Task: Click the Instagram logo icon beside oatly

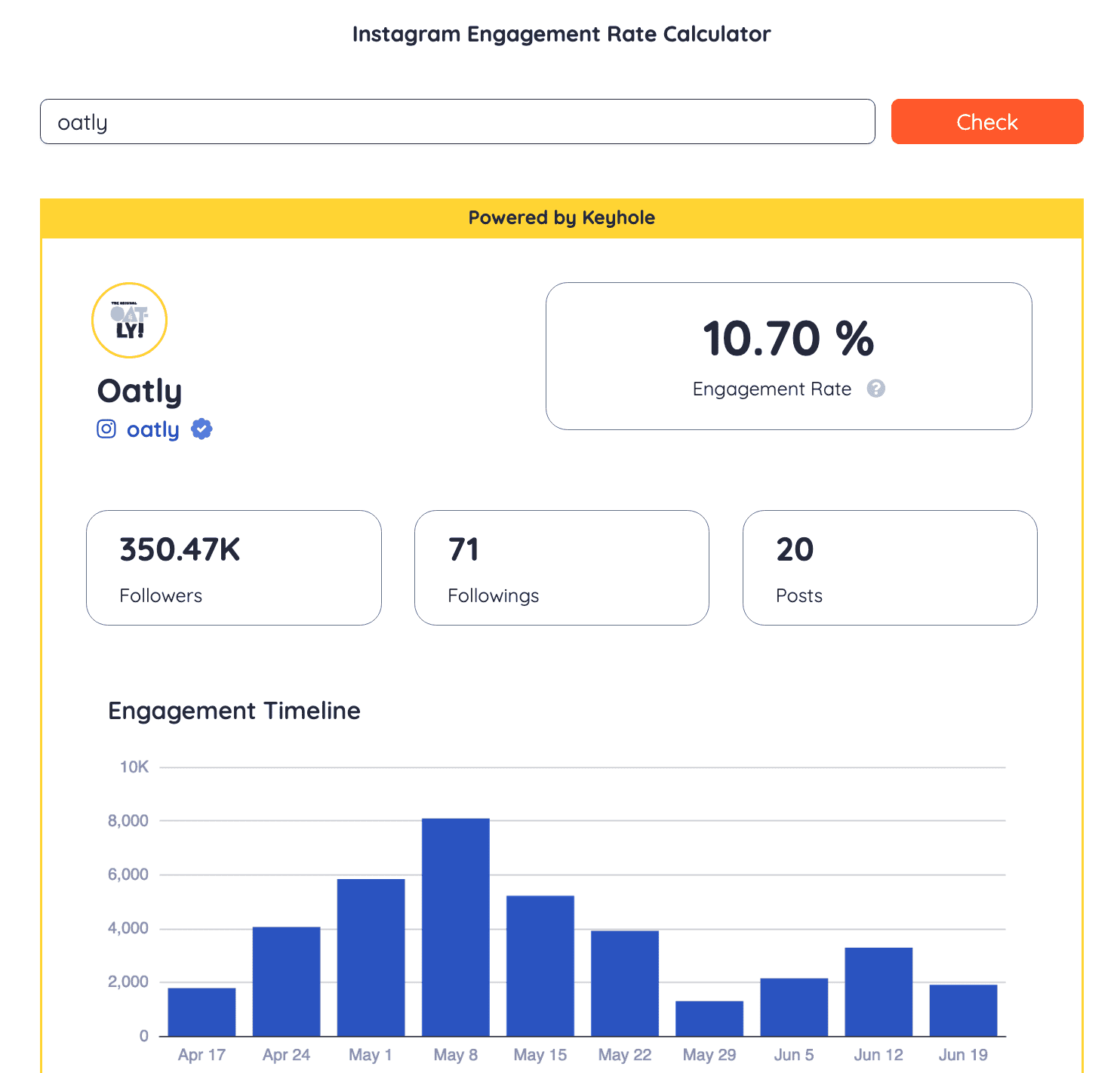Action: click(106, 429)
